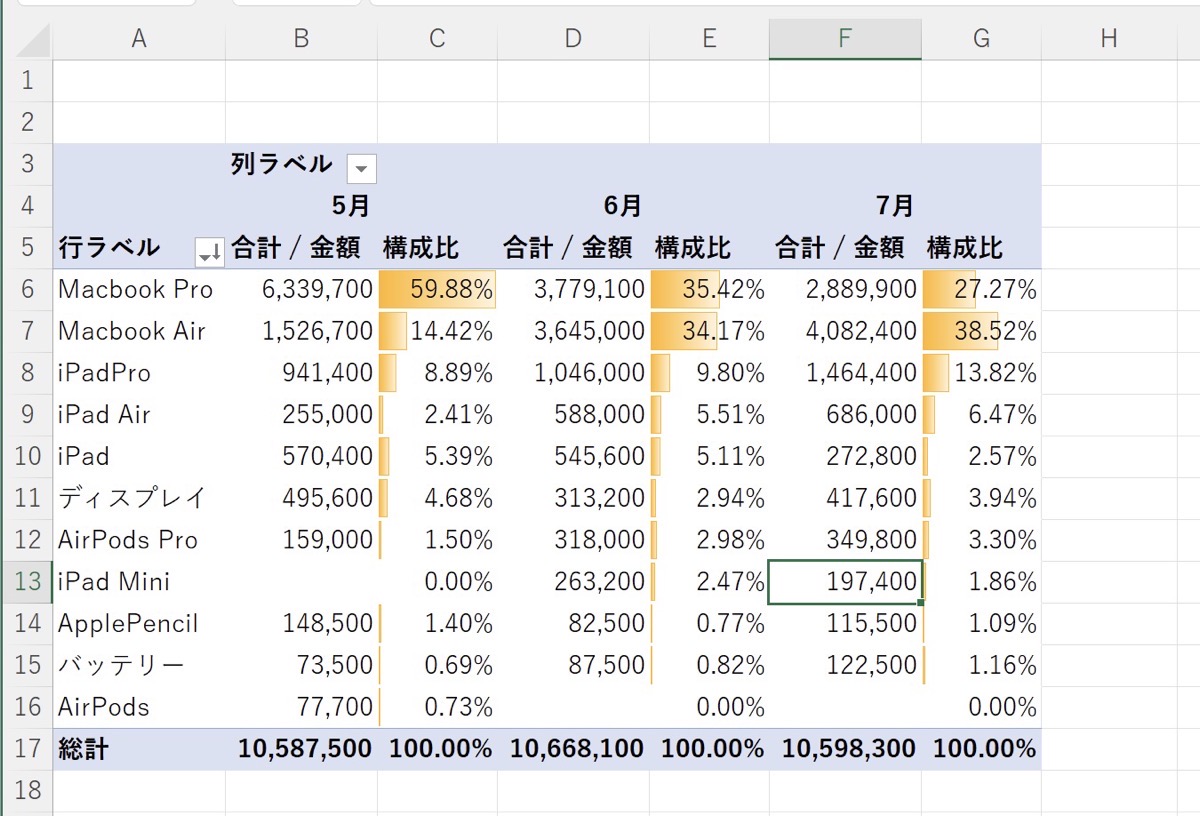1200x816 pixels.
Task: Click the 77,700 AirPods value cell
Action: coord(301,707)
